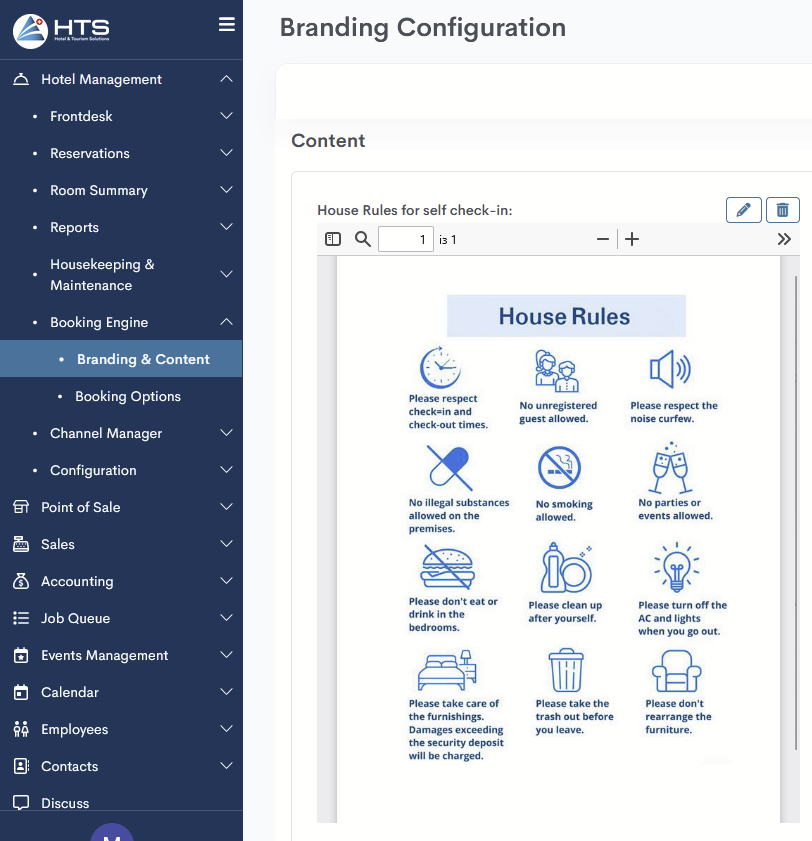Click the PDF page number field
This screenshot has height=841, width=812.
point(405,239)
